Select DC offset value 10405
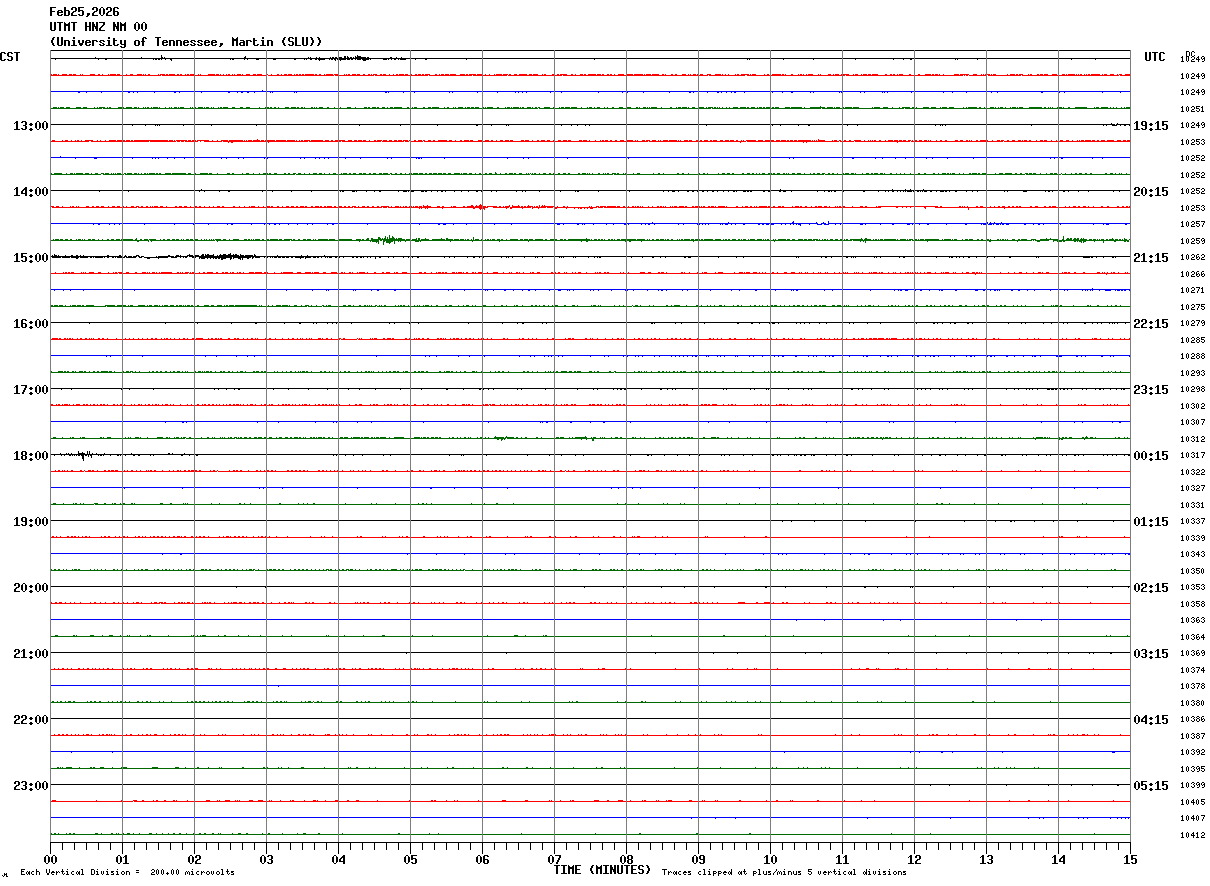1210x886 pixels. point(1192,802)
